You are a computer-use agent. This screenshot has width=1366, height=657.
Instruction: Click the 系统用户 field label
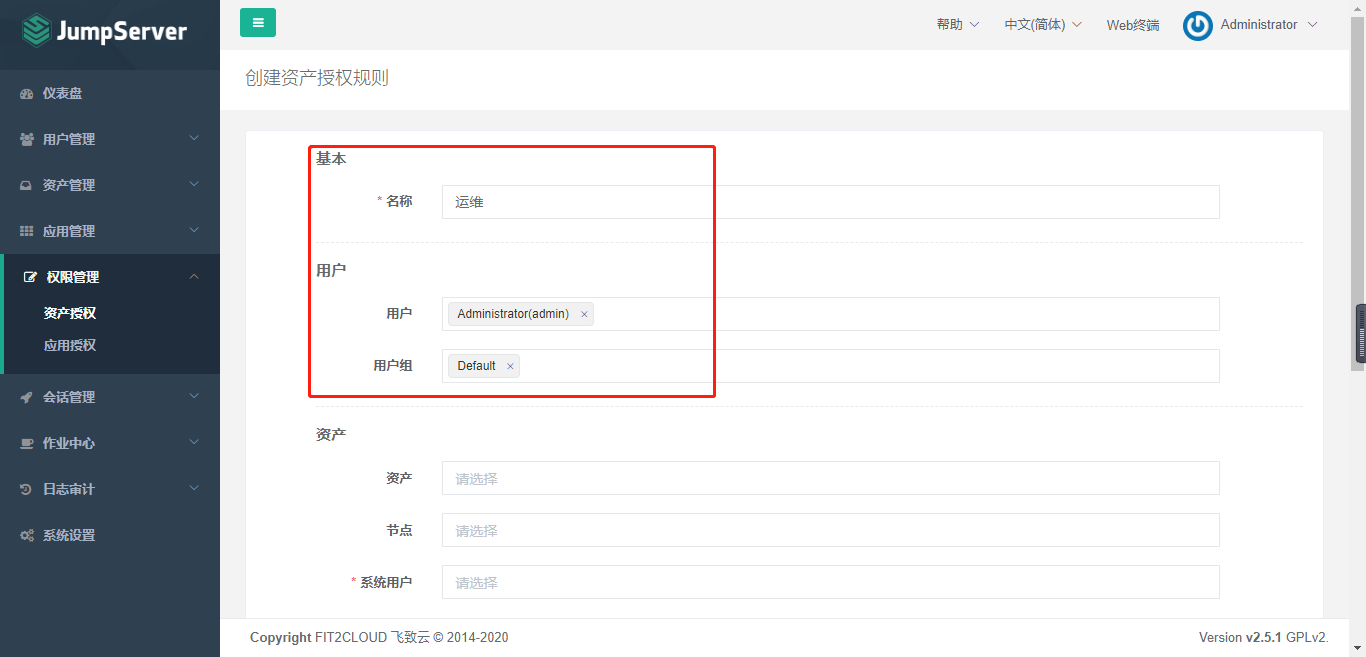(x=386, y=582)
